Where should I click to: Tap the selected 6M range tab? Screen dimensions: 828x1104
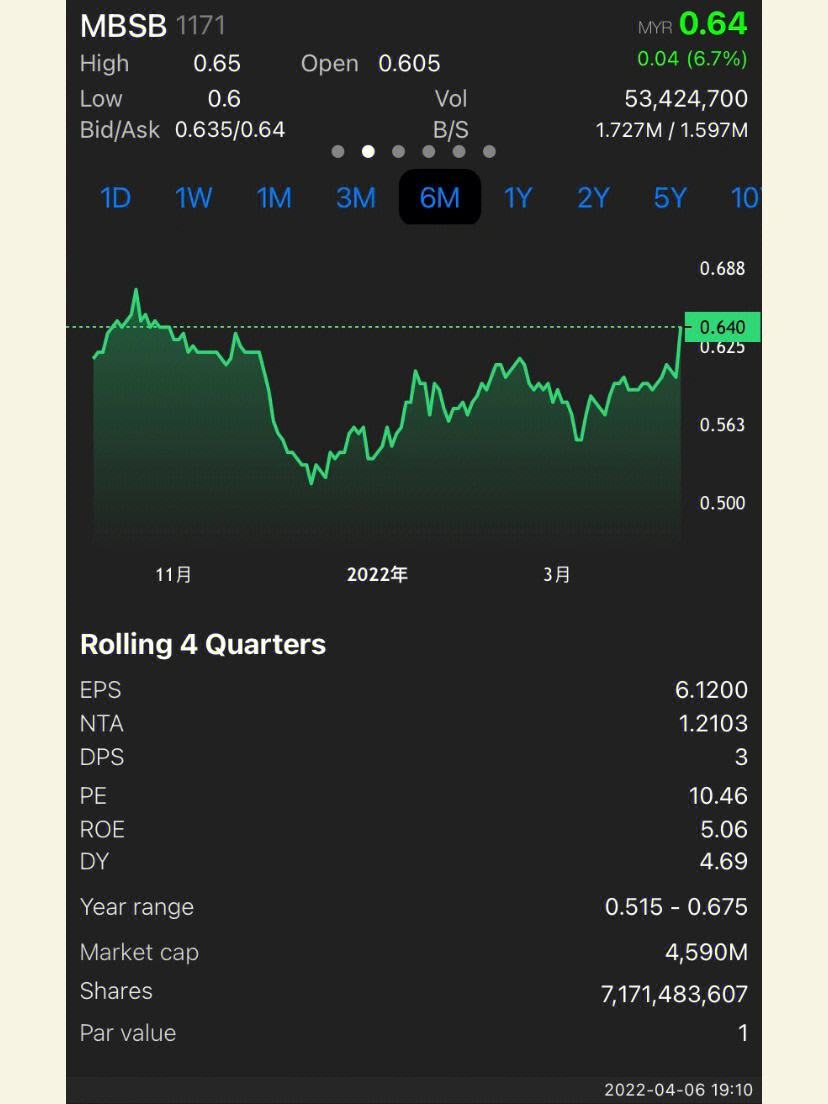[x=440, y=197]
